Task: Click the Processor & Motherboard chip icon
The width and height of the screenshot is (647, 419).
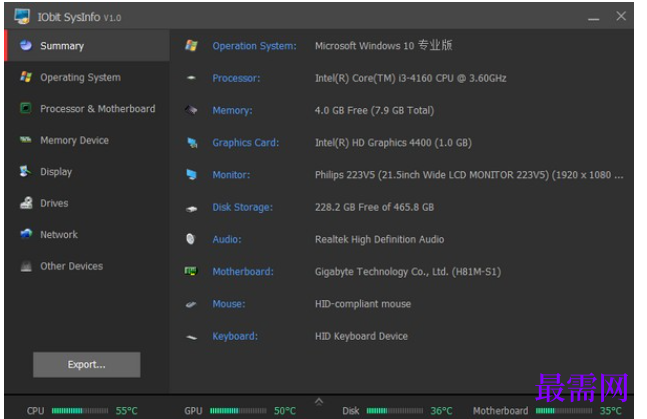Action: coord(26,108)
